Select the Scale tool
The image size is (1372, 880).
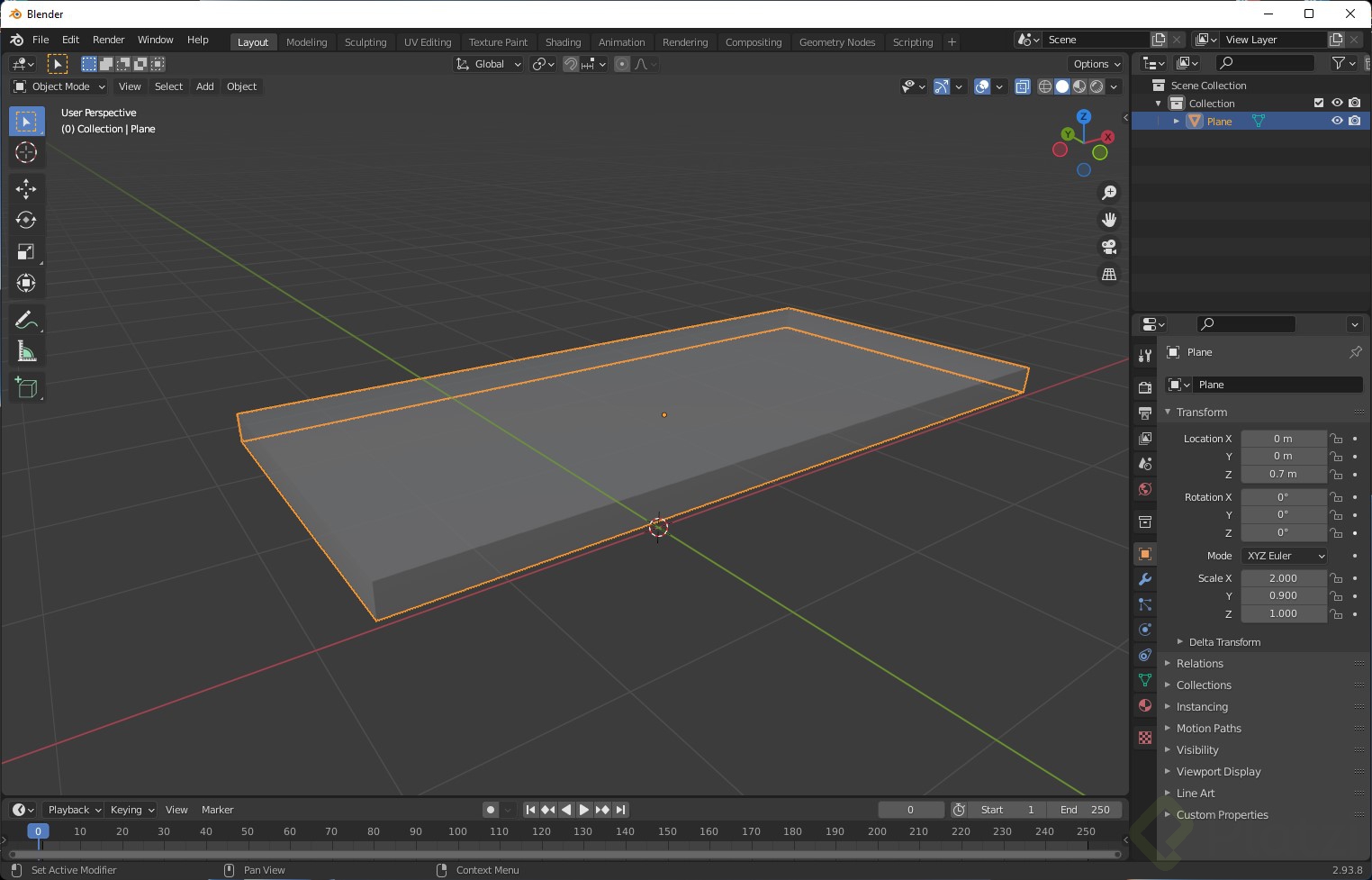click(x=26, y=252)
